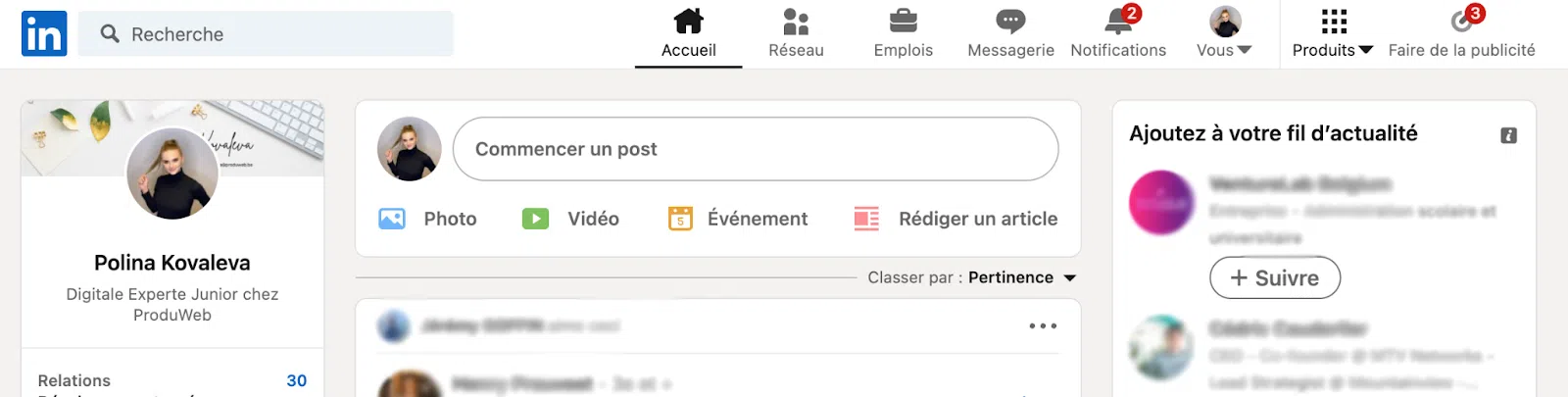The width and height of the screenshot is (1568, 397).
Task: Select the Accueil home tab
Action: [688, 33]
